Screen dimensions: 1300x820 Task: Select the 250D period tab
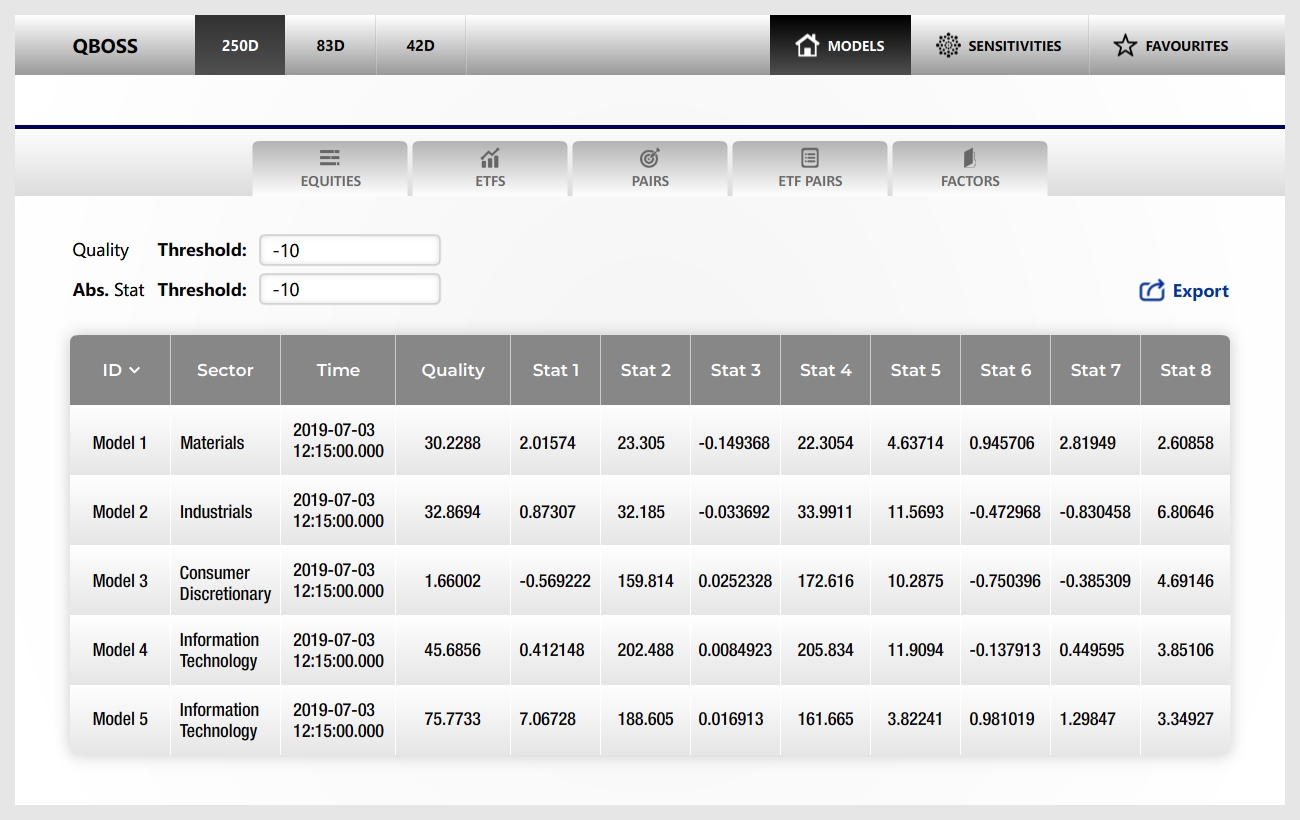(x=240, y=45)
